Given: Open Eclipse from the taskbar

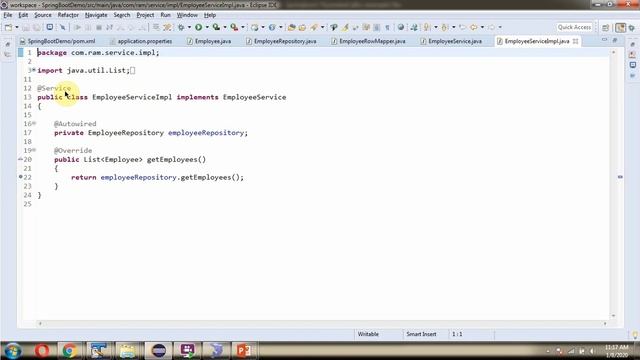Looking at the screenshot, I should (159, 350).
